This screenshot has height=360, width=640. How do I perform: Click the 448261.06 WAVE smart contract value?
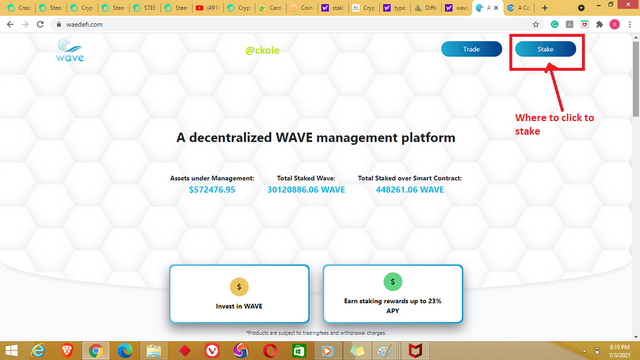pos(410,190)
